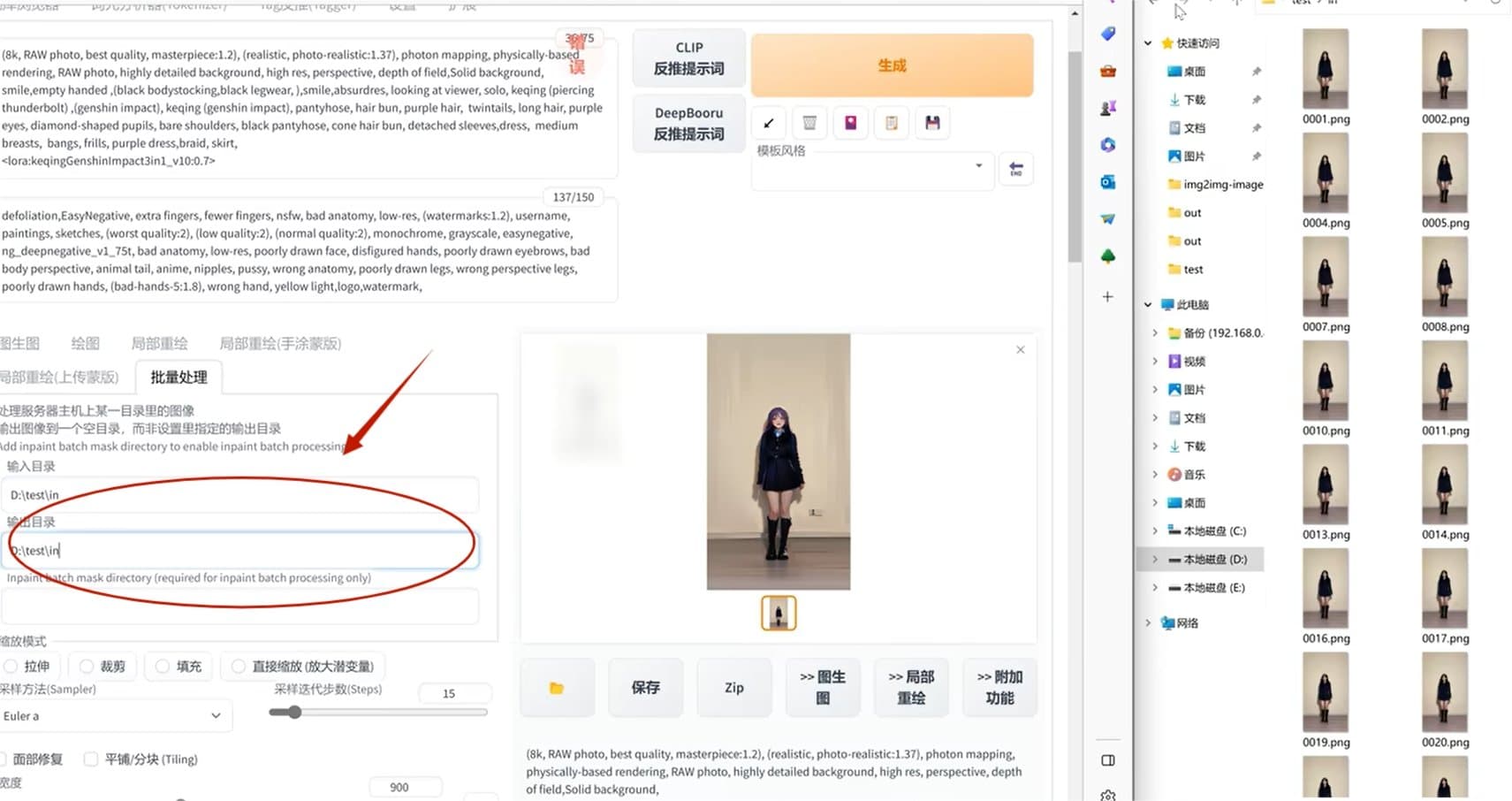The image size is (1512, 801).
Task: Click the END back-arrow icon beside 模板风格
Action: 1016,169
